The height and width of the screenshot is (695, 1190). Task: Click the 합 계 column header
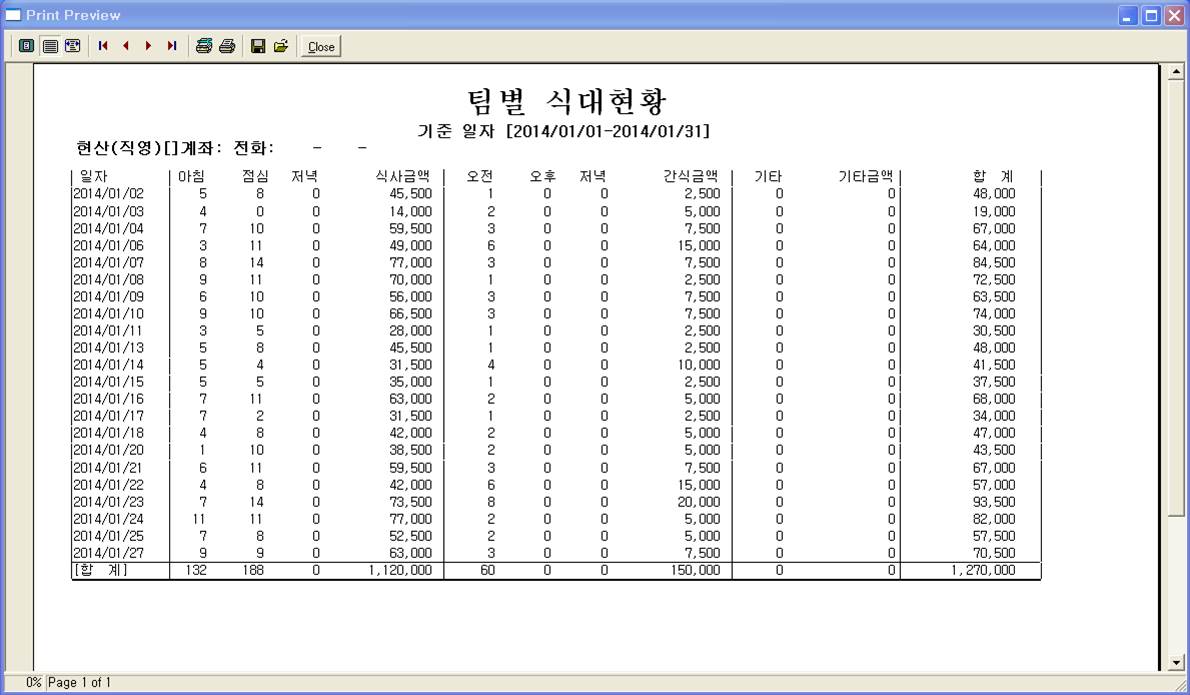pos(993,176)
